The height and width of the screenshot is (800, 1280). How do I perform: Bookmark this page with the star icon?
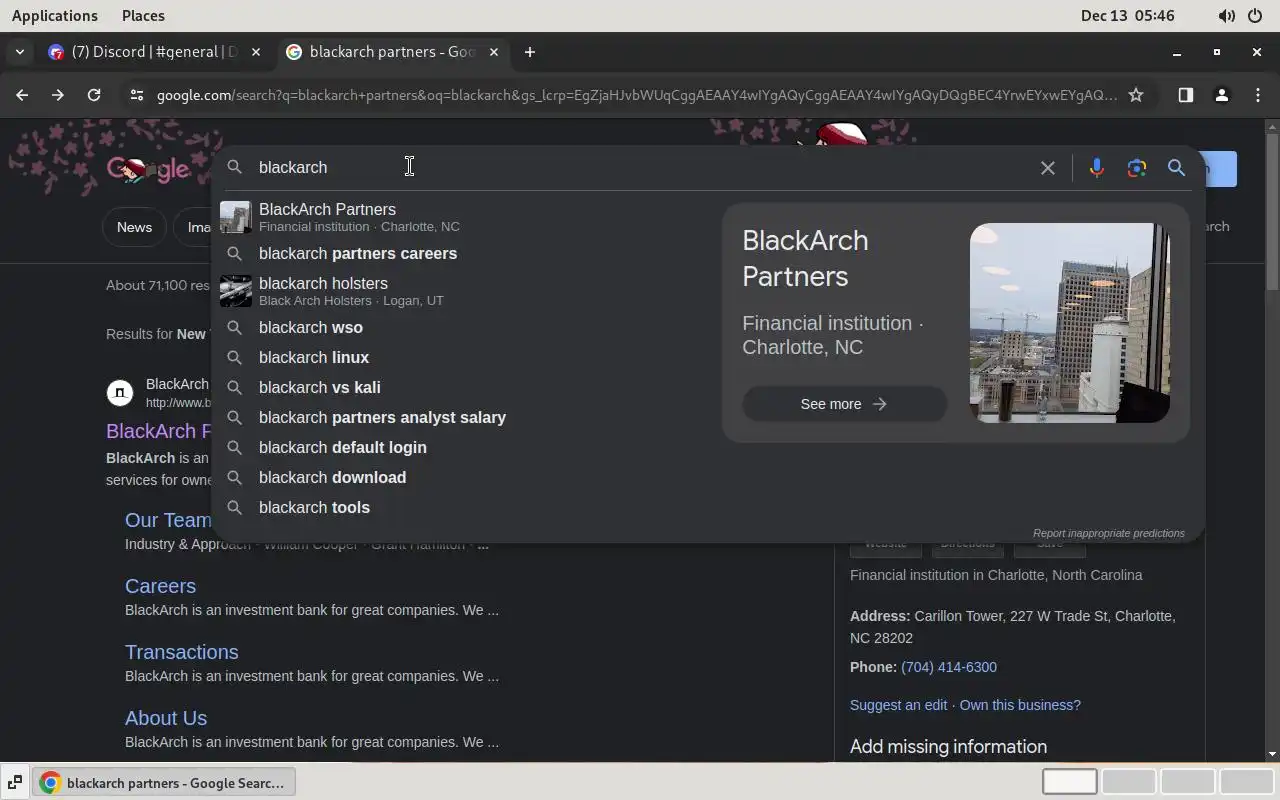pos(1136,95)
